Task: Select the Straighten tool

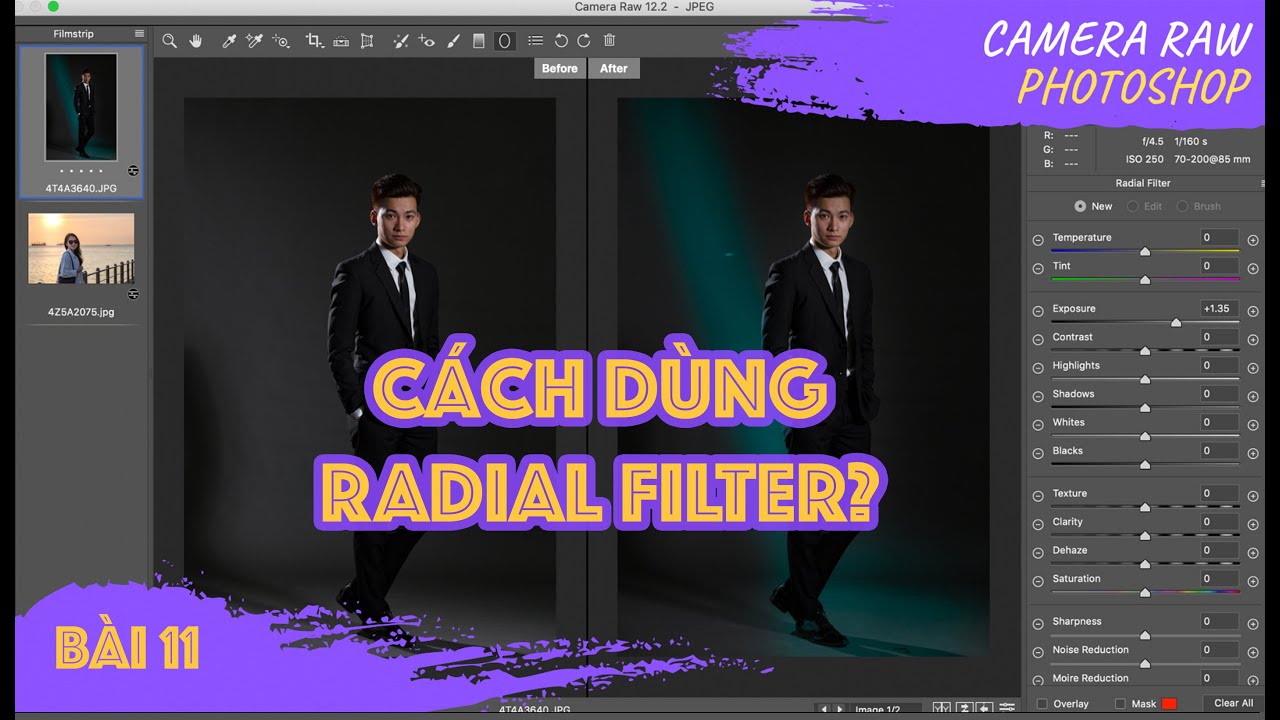Action: click(x=341, y=41)
